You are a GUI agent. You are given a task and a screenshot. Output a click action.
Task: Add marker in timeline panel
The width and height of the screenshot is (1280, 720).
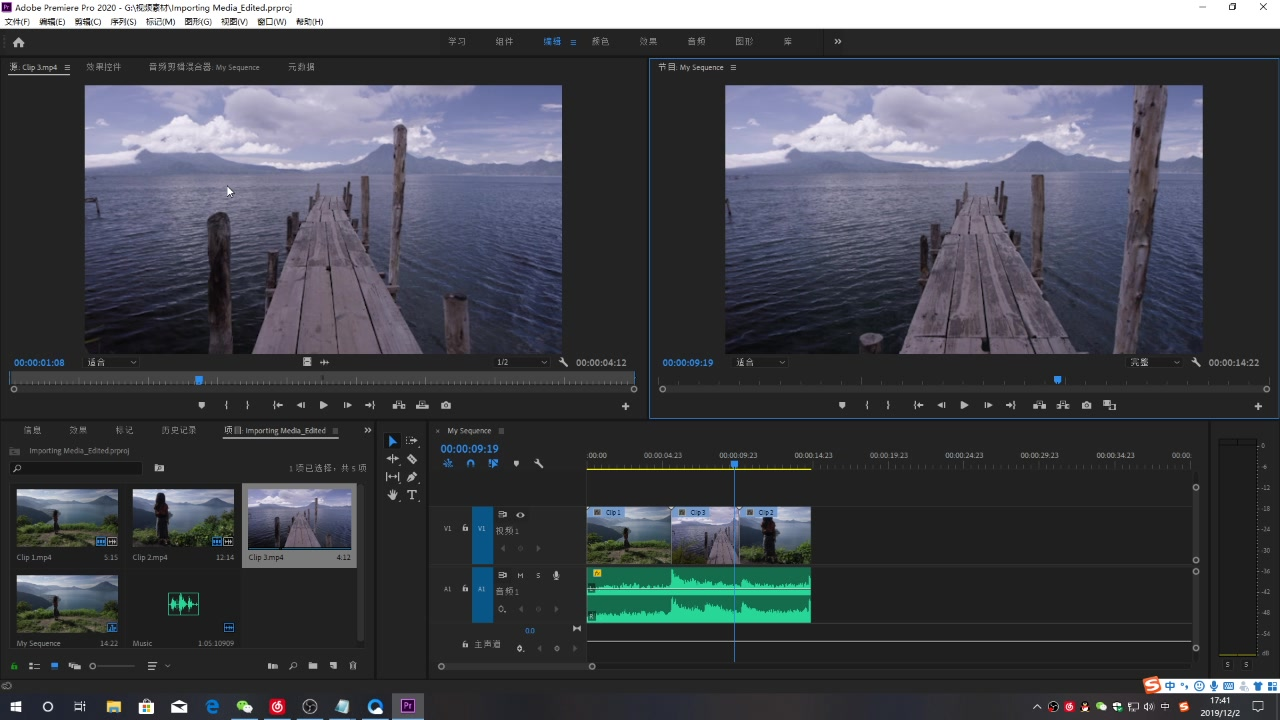(x=516, y=464)
